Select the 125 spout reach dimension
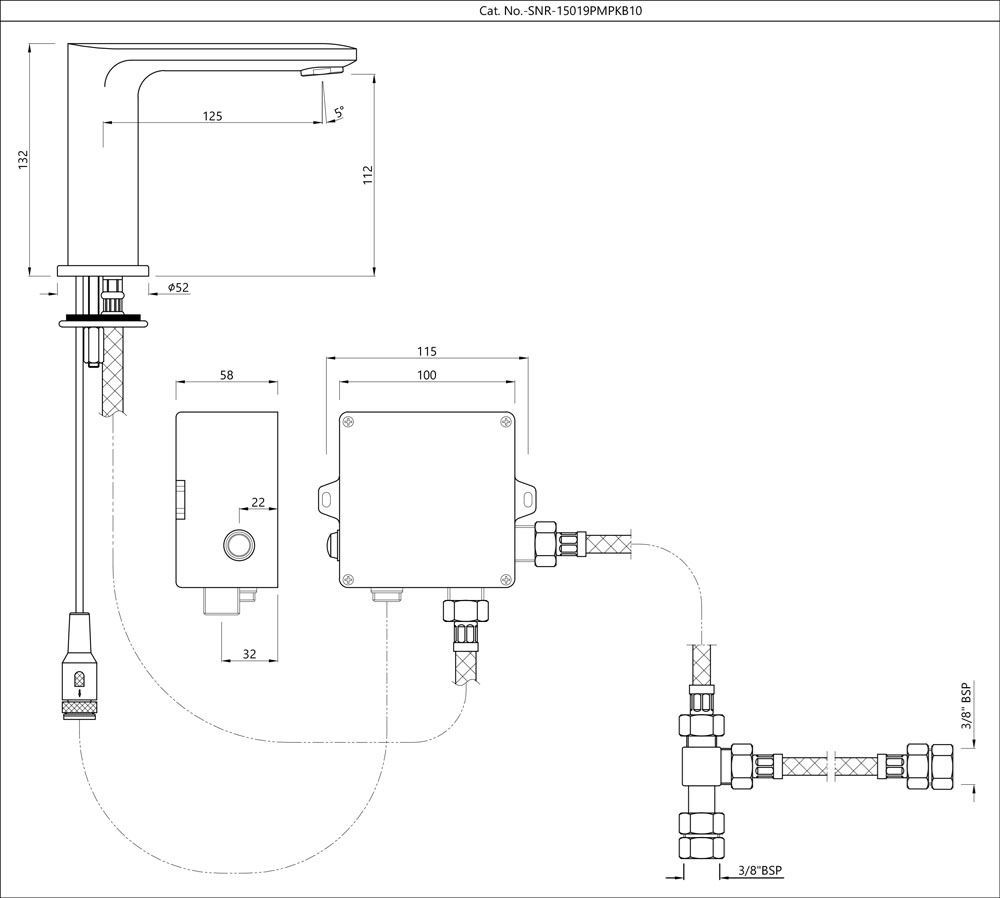Viewport: 1000px width, 898px height. pos(212,116)
